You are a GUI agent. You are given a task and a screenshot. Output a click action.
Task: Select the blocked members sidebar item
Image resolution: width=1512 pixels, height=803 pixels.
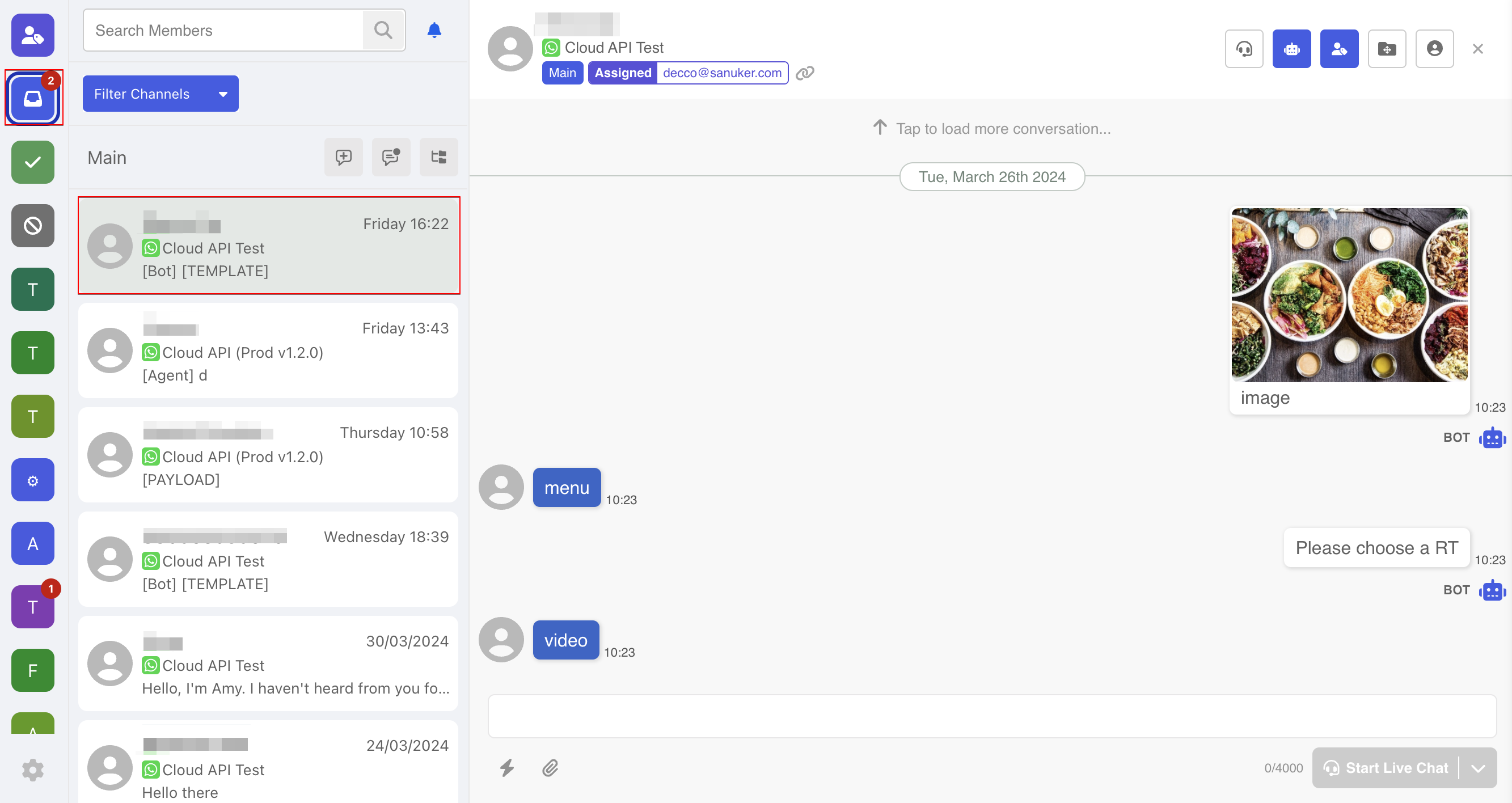tap(33, 225)
